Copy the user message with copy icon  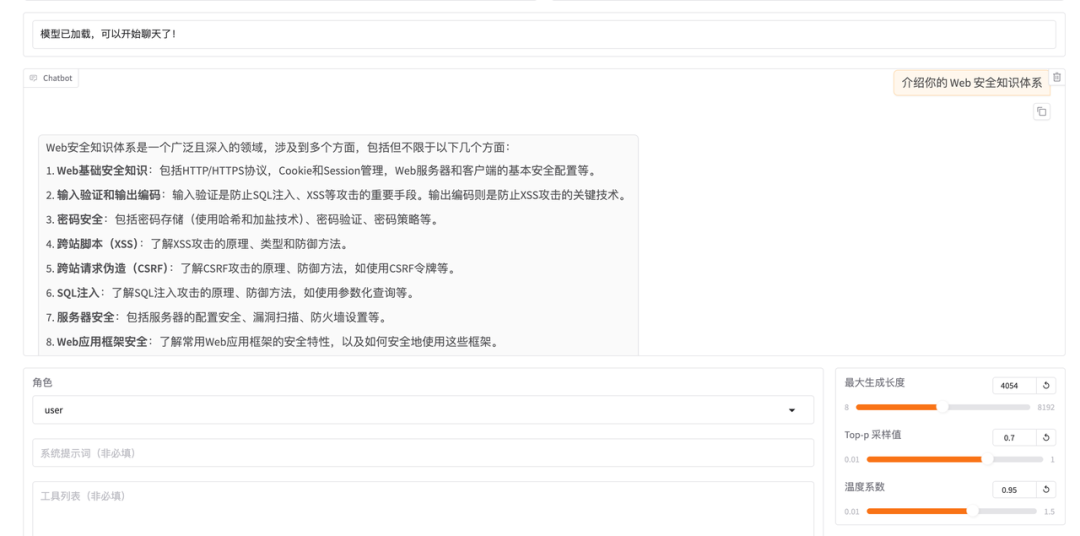(1041, 111)
